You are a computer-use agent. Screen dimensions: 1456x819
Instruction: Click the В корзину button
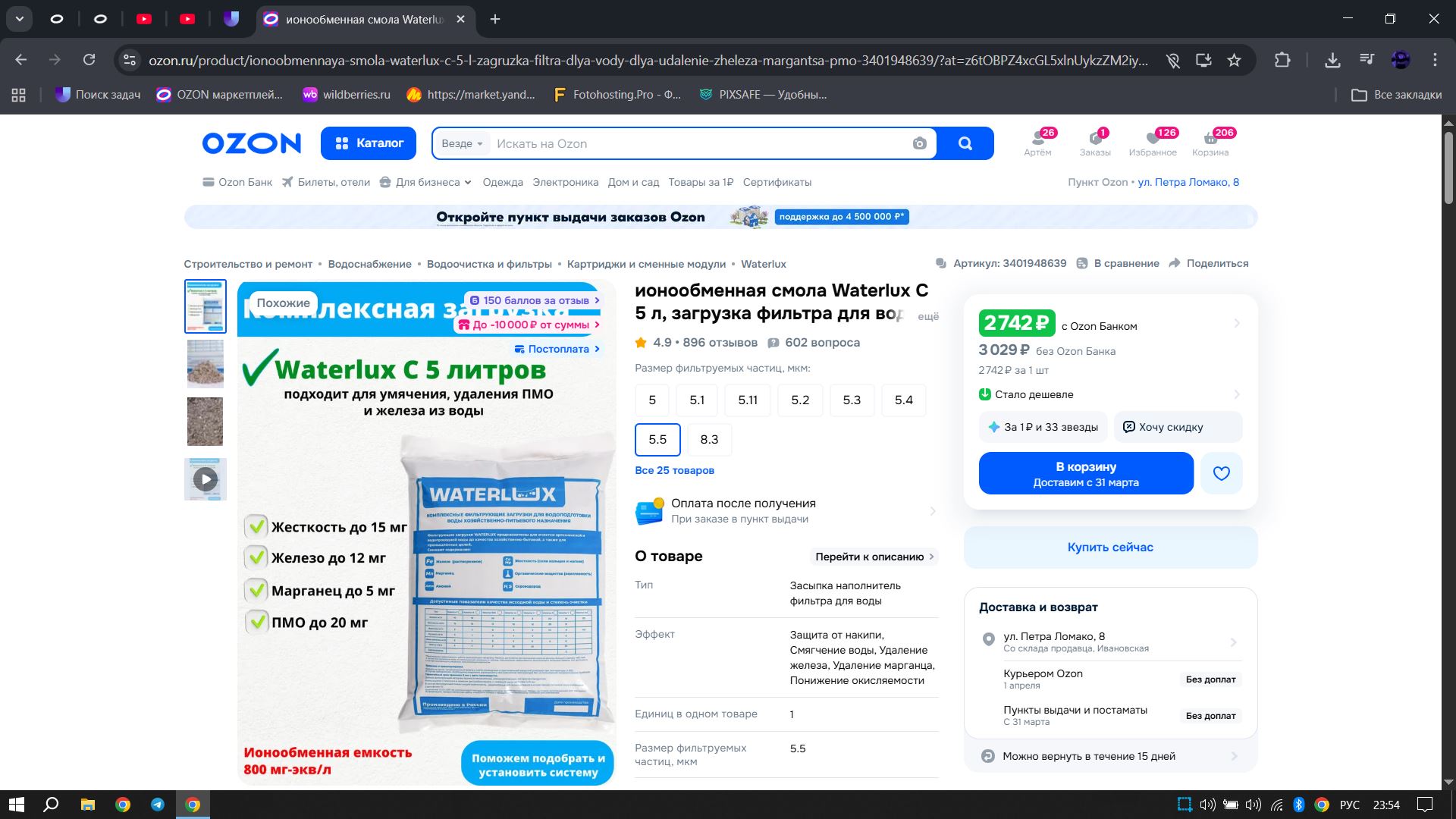(x=1085, y=473)
